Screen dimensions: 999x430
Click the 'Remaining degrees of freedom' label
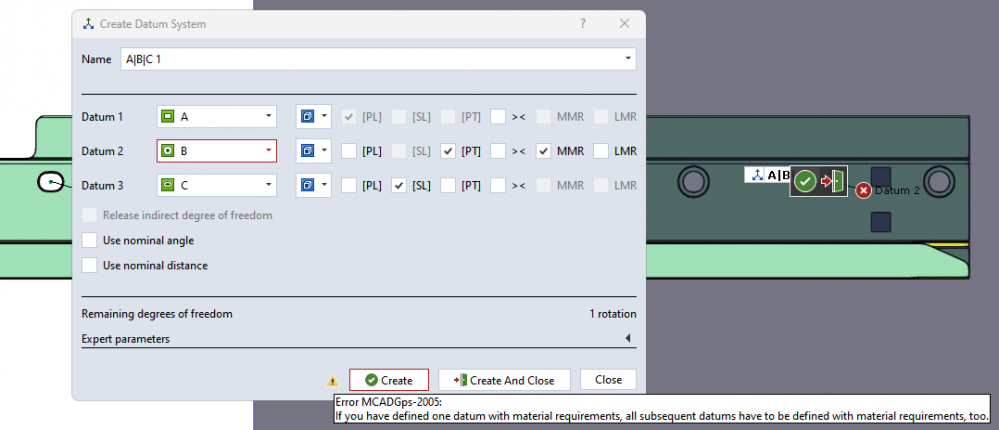157,314
